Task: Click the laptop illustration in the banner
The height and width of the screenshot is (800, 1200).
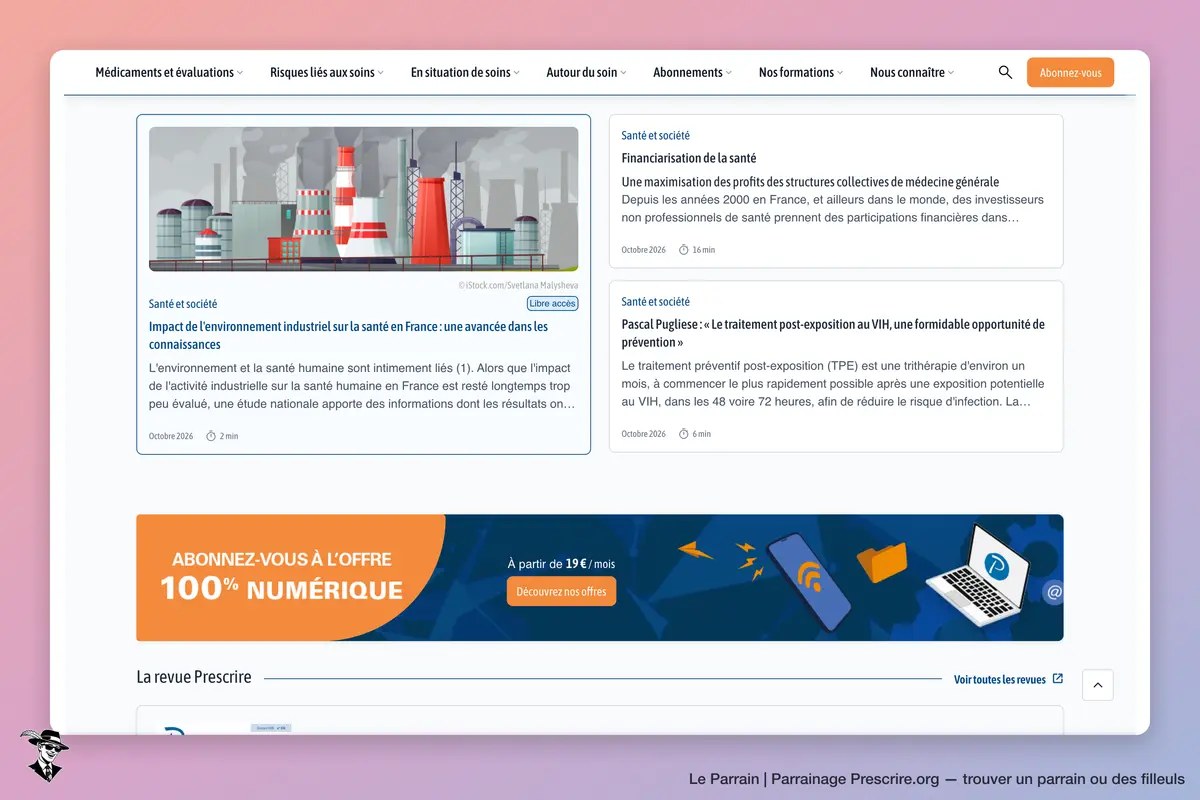Action: [976, 575]
